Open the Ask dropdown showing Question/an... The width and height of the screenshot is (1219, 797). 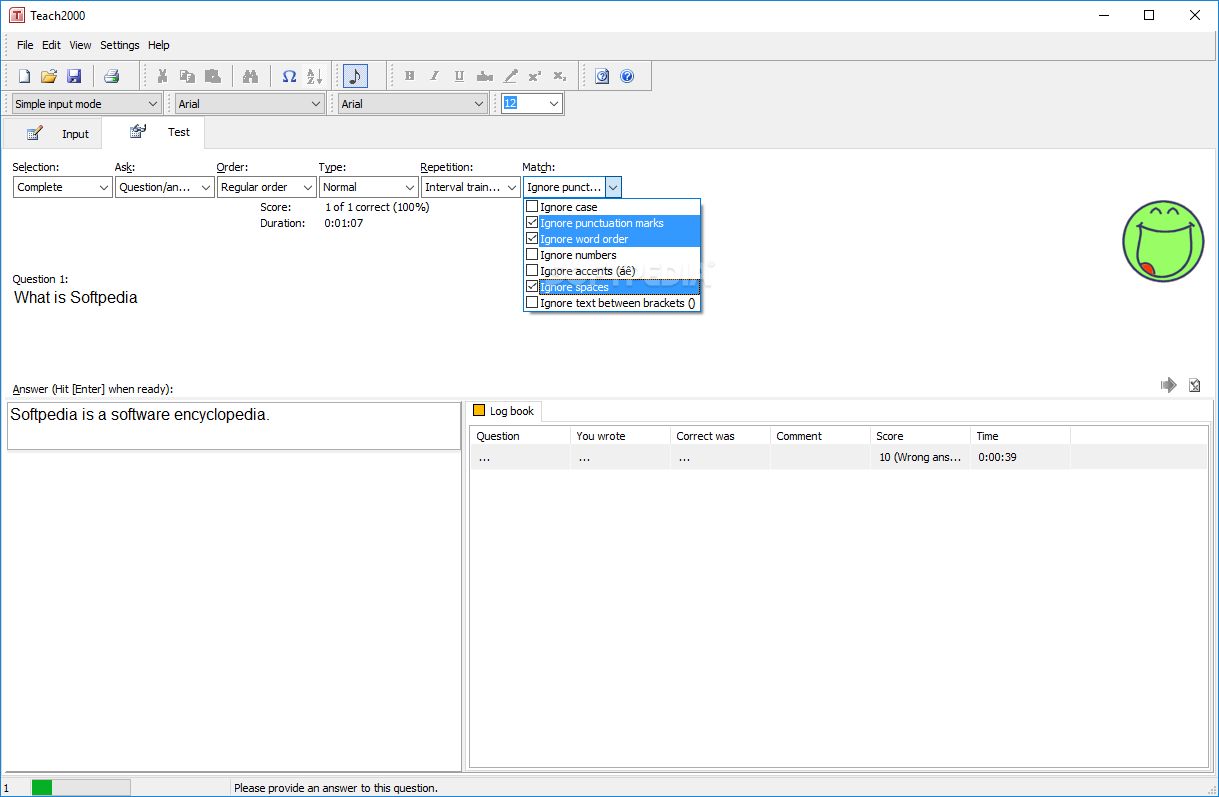165,187
